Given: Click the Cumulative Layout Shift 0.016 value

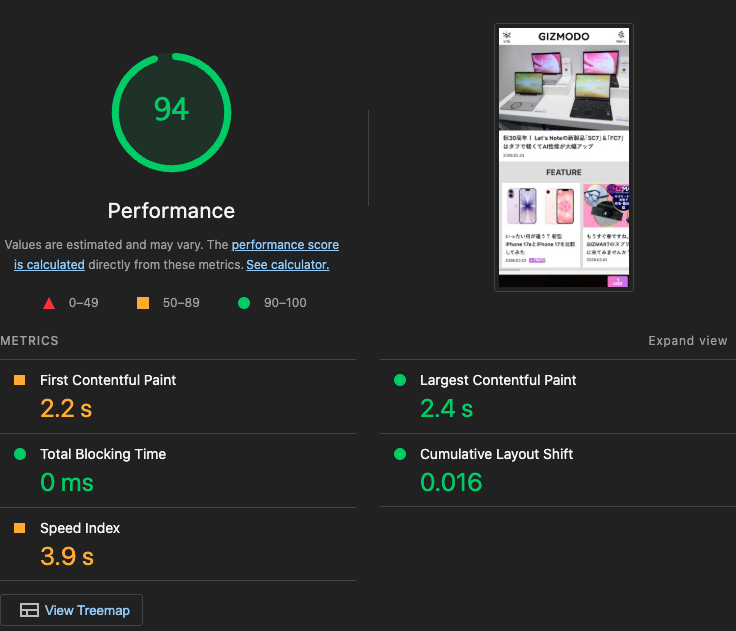Looking at the screenshot, I should (451, 482).
